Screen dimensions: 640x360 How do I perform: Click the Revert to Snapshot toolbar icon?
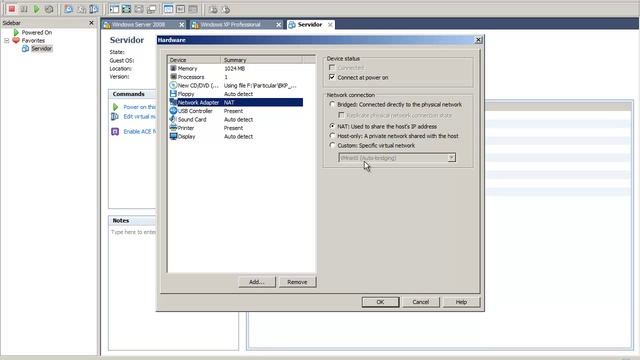pos(81,9)
